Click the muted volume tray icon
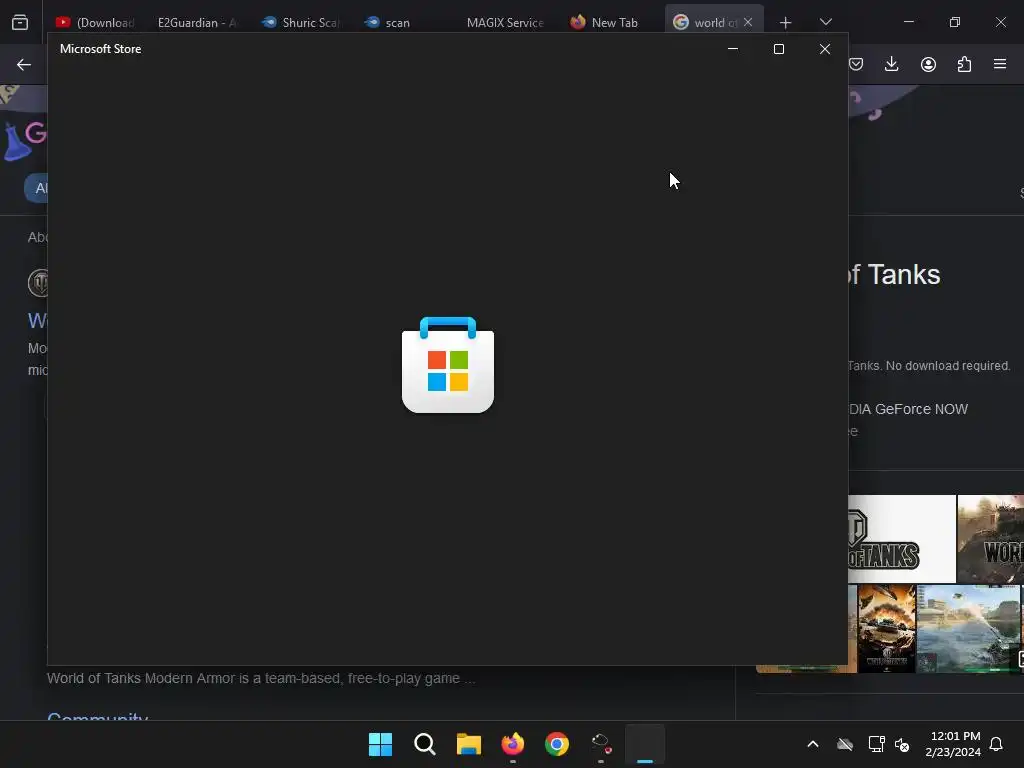The width and height of the screenshot is (1024, 768). point(902,744)
